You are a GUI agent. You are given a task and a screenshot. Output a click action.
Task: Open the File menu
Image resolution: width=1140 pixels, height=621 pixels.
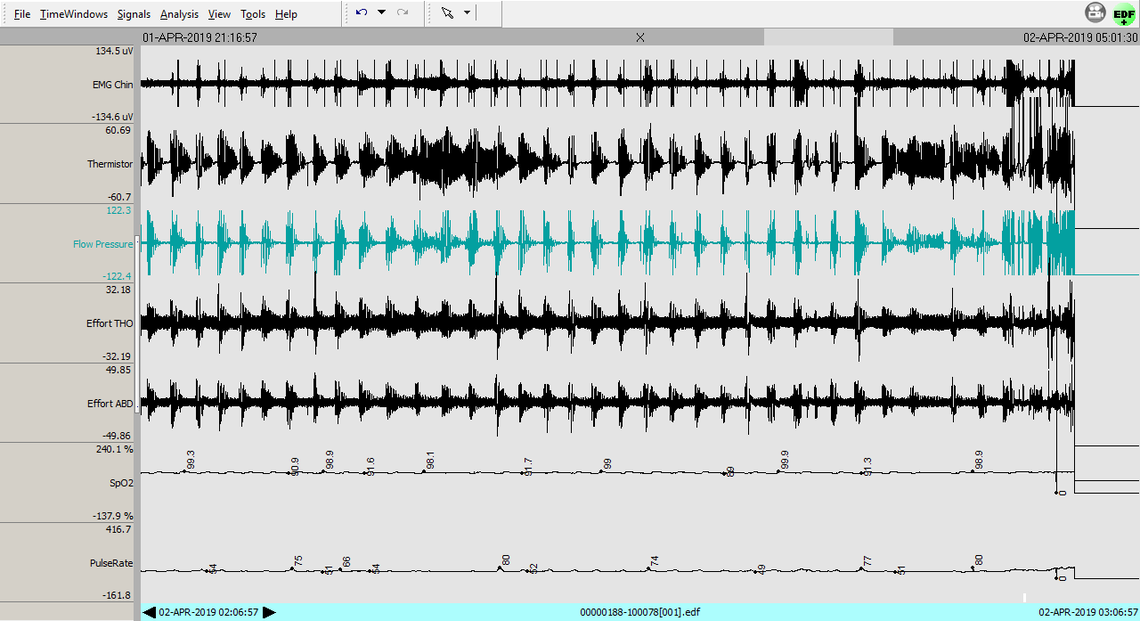[x=22, y=14]
